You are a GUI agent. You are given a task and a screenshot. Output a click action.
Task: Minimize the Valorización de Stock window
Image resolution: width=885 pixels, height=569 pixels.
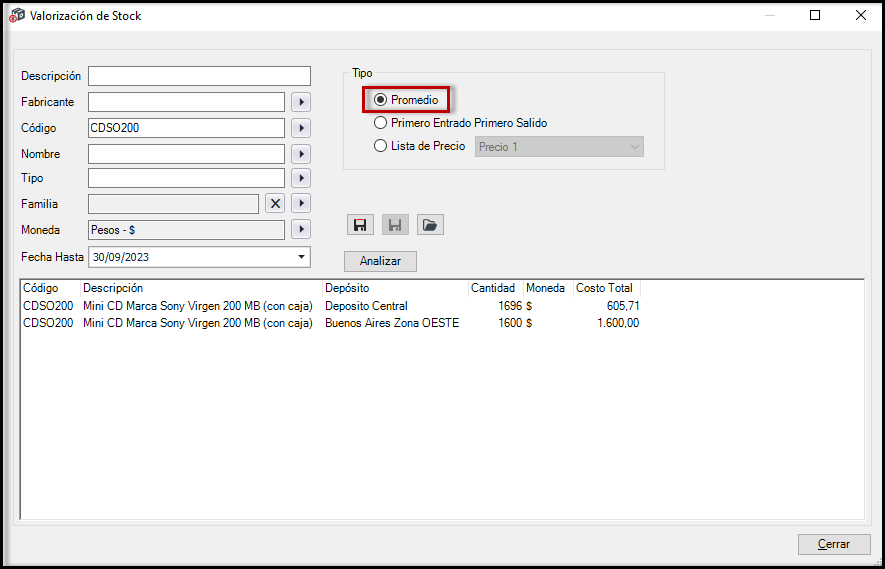769,16
